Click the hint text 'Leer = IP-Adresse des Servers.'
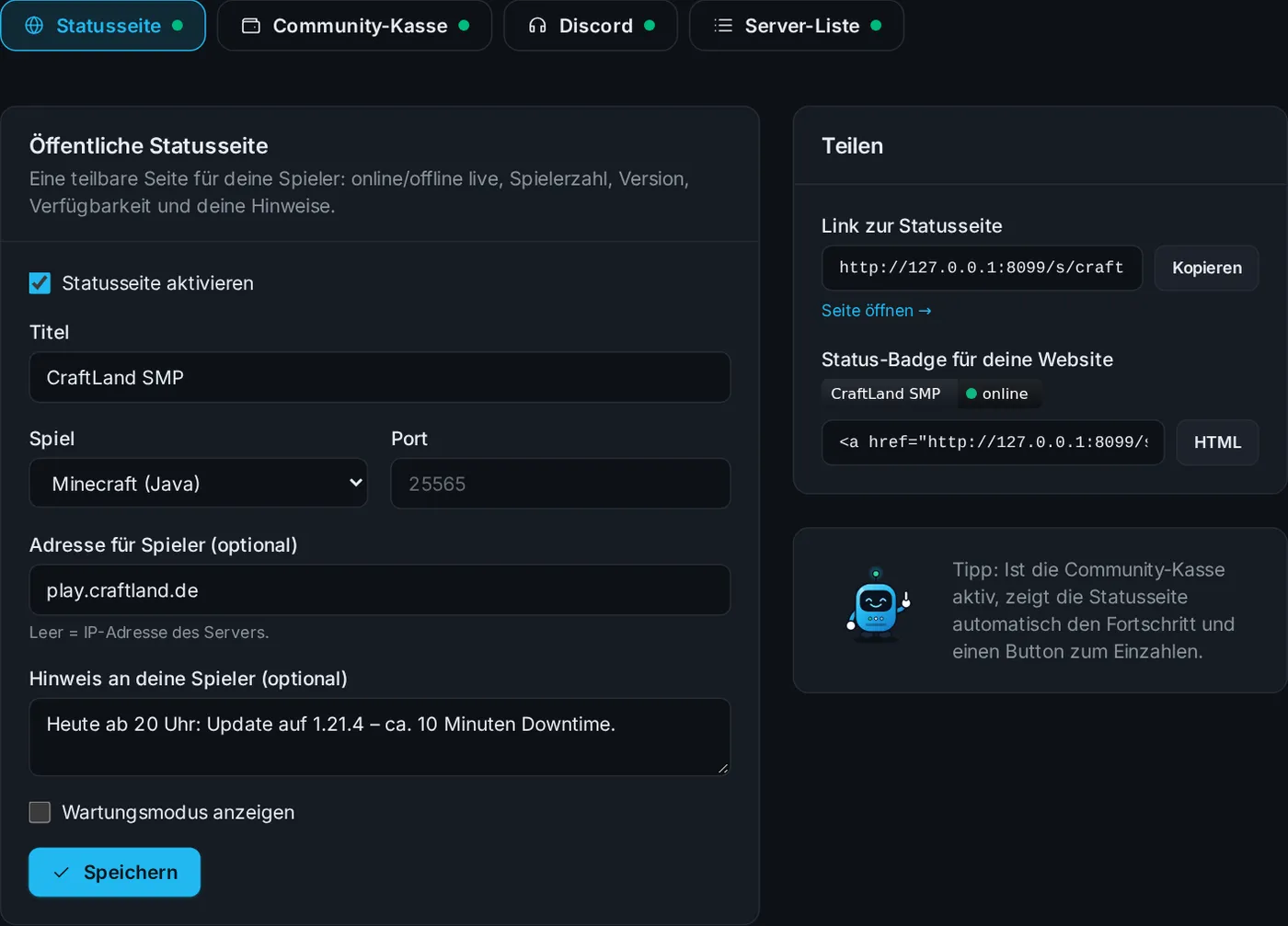 click(x=149, y=633)
